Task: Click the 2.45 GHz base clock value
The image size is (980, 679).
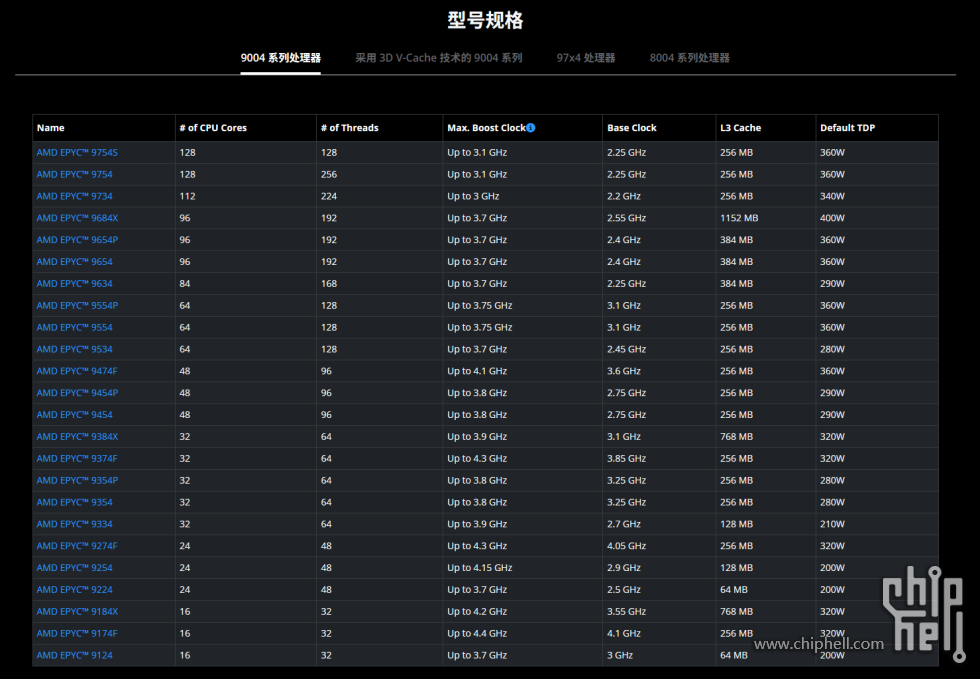Action: pyautogui.click(x=626, y=350)
